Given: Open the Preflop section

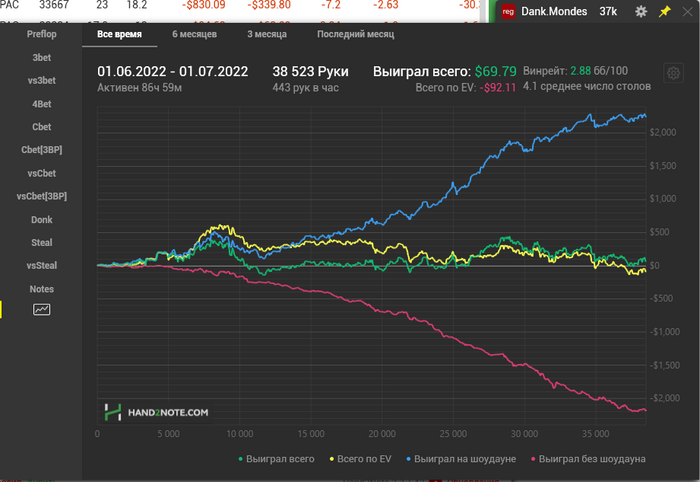Looking at the screenshot, I should 42,34.
